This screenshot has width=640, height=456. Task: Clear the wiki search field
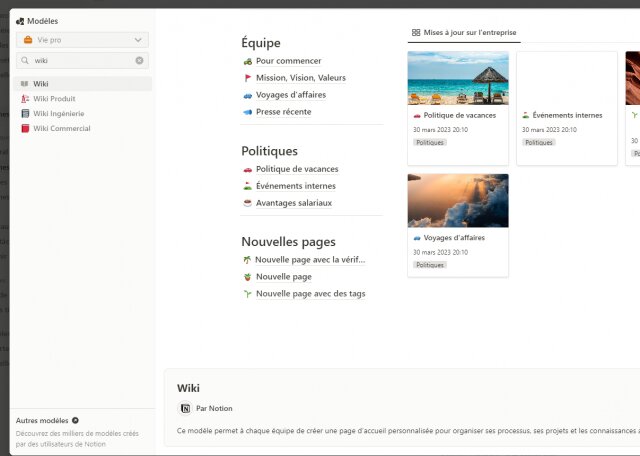tap(139, 60)
